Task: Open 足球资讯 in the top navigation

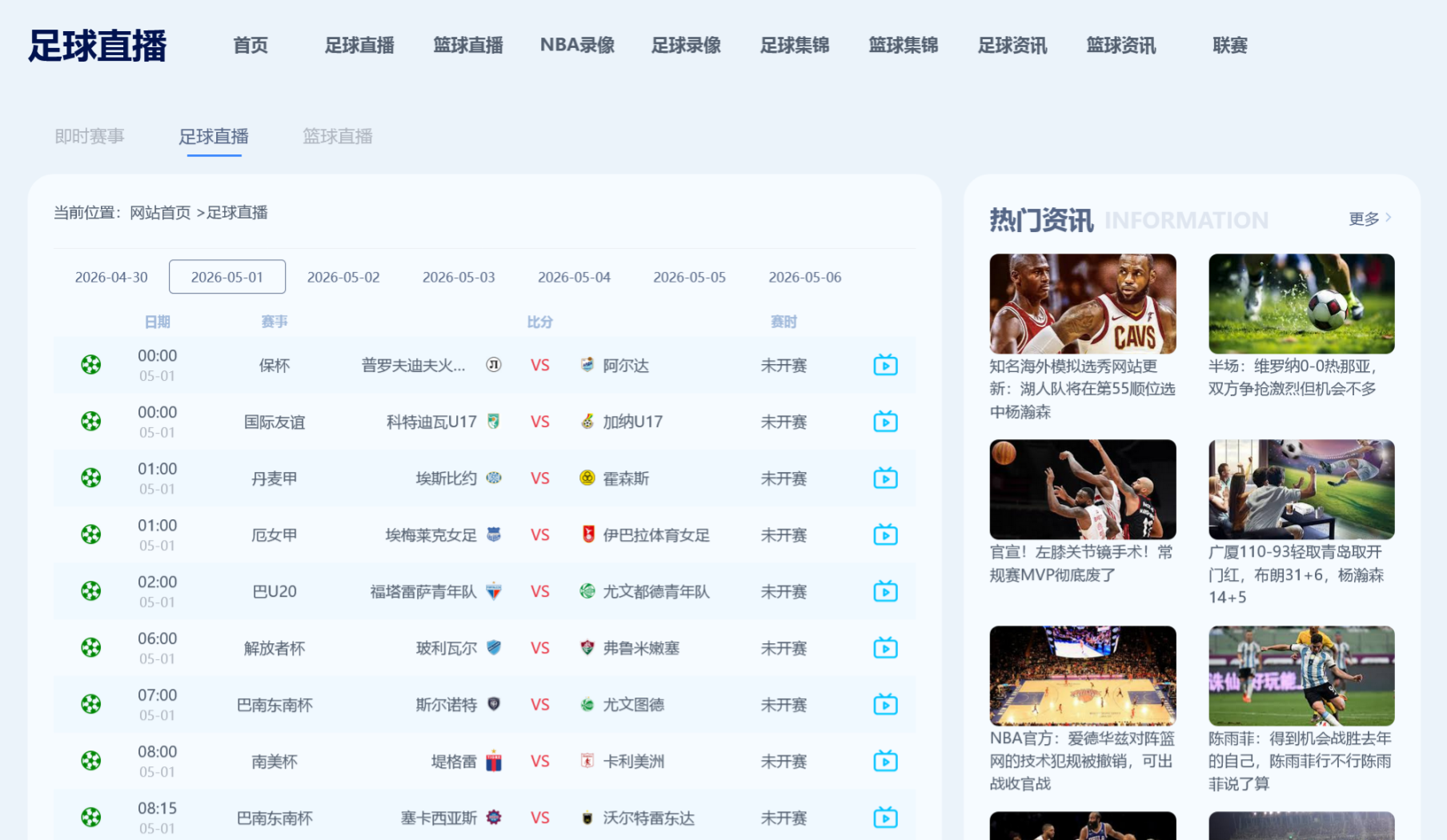Action: (1012, 46)
